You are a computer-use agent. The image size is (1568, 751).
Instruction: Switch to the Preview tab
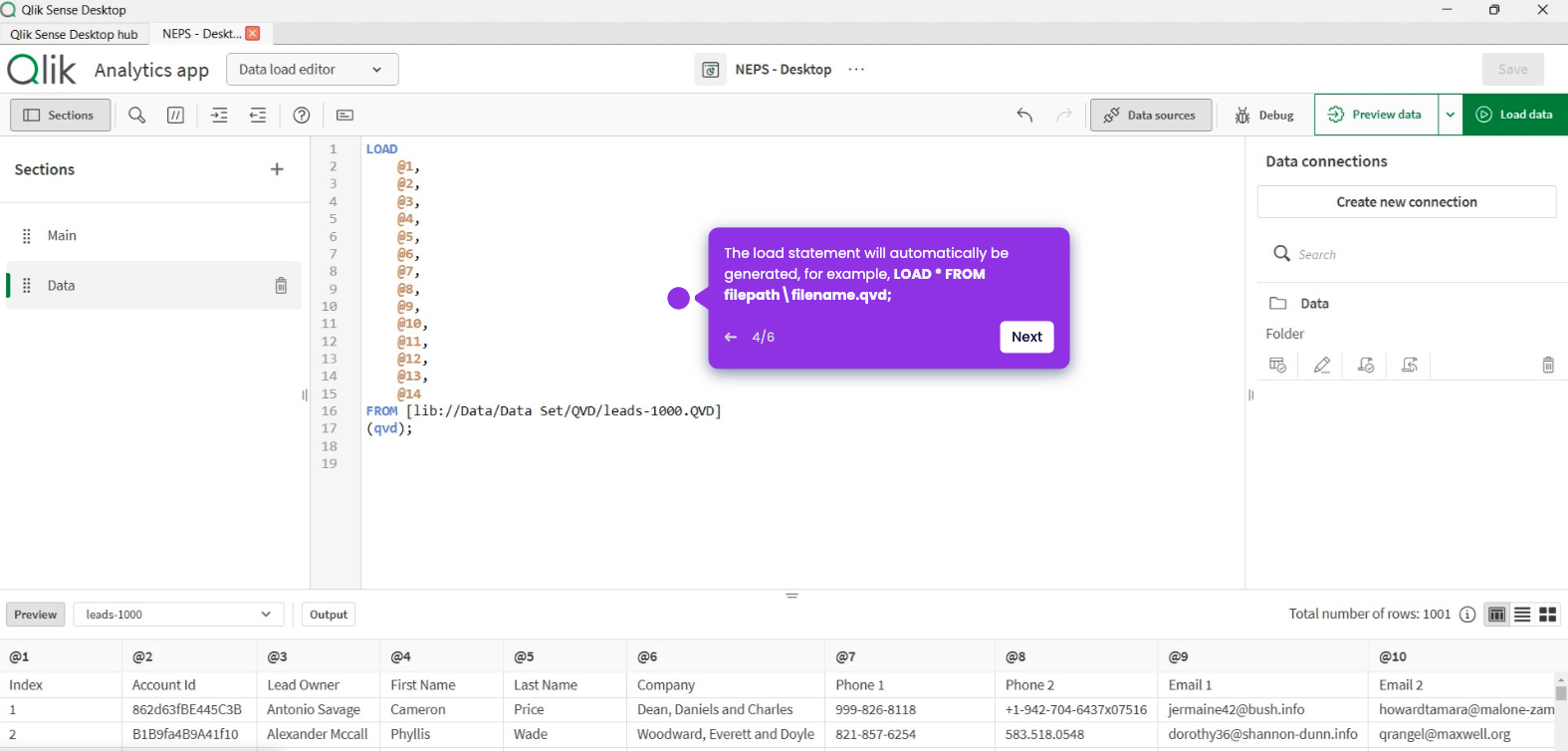tap(36, 615)
